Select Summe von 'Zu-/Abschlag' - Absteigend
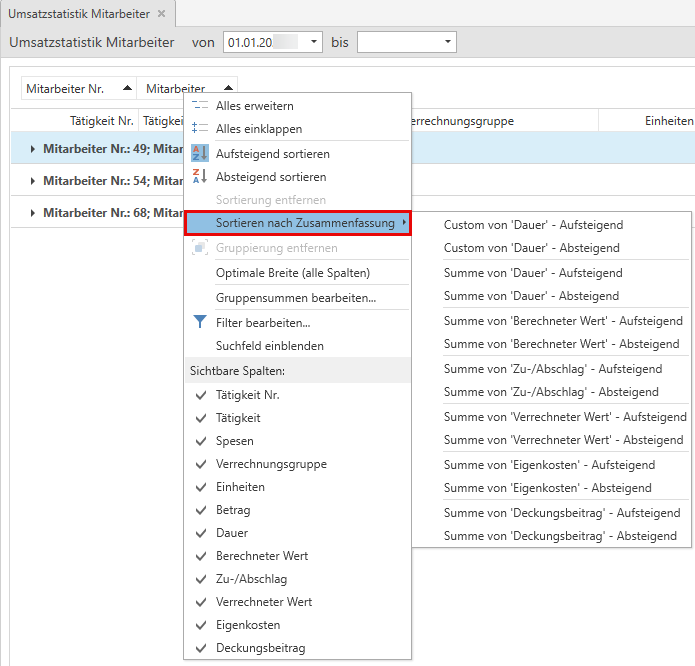This screenshot has width=695, height=666. (551, 392)
